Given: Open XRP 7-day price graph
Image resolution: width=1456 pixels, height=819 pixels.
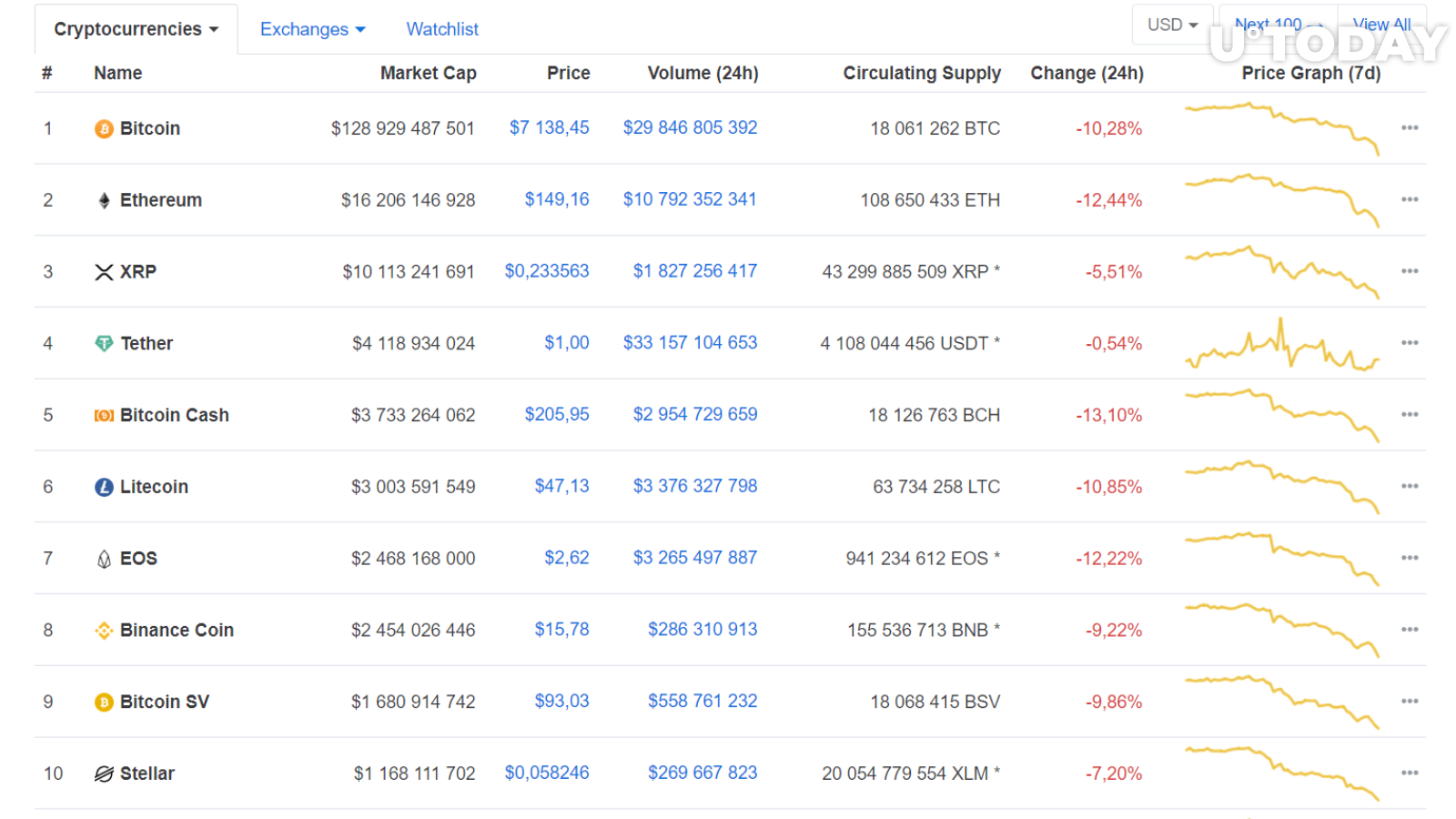Looking at the screenshot, I should point(1282,272).
